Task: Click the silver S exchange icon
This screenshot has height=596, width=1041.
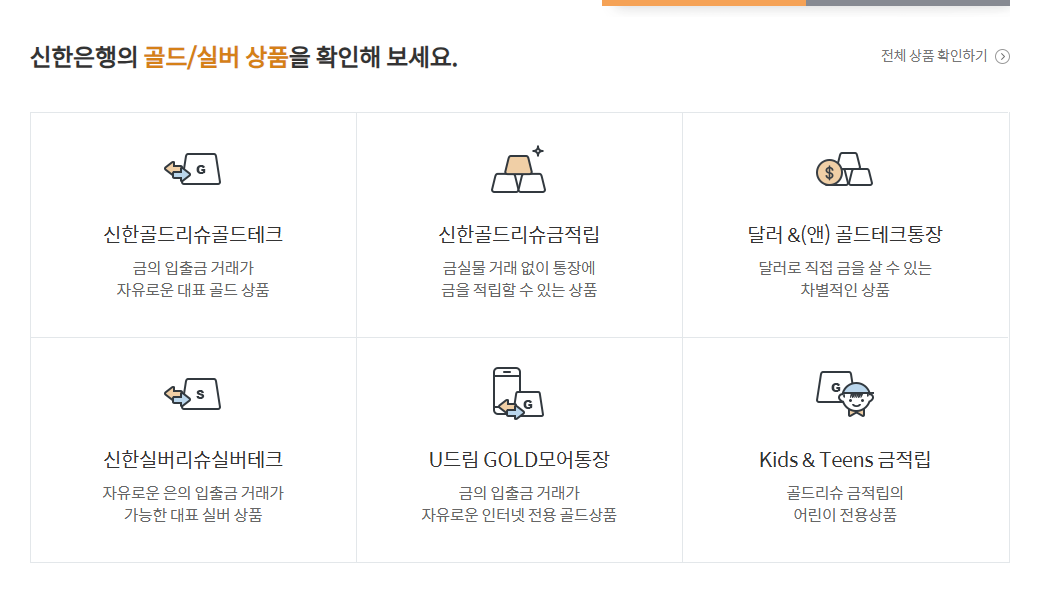Action: [193, 394]
